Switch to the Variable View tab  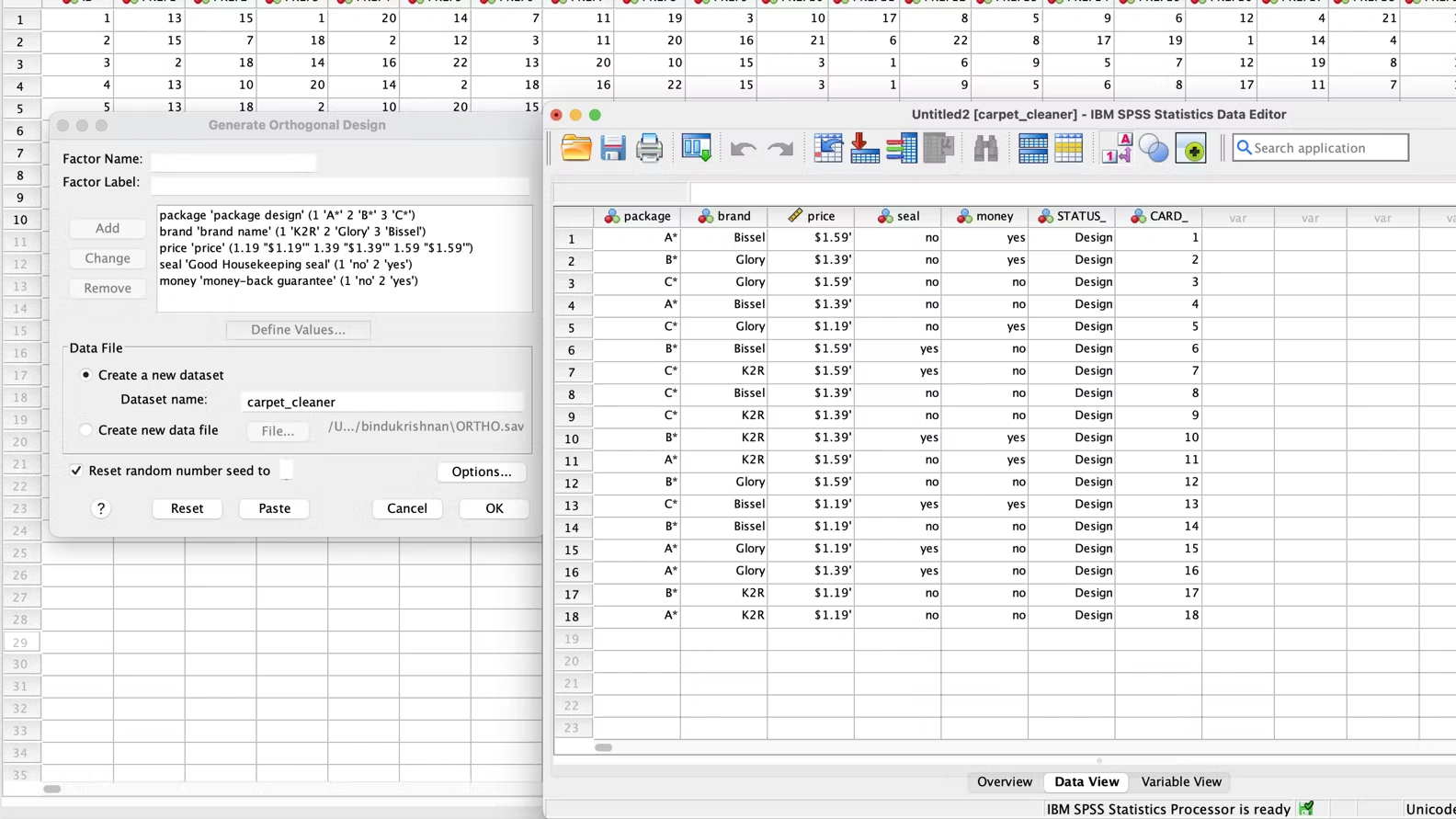[1181, 782]
